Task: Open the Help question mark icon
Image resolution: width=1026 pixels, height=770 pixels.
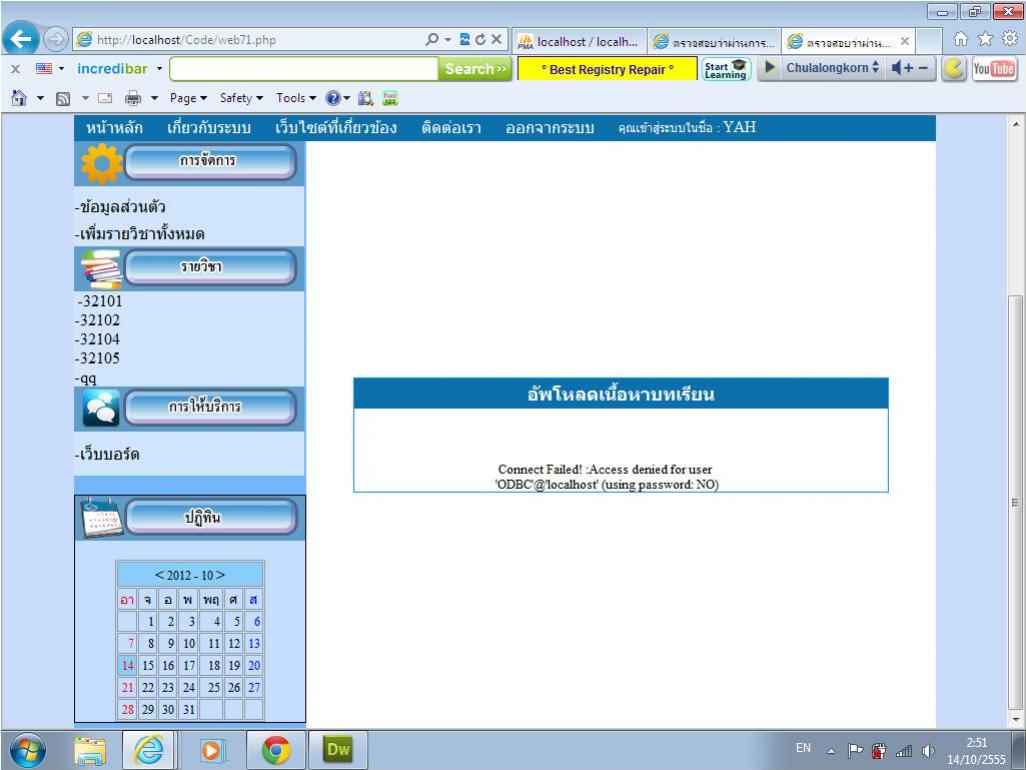Action: tap(333, 98)
